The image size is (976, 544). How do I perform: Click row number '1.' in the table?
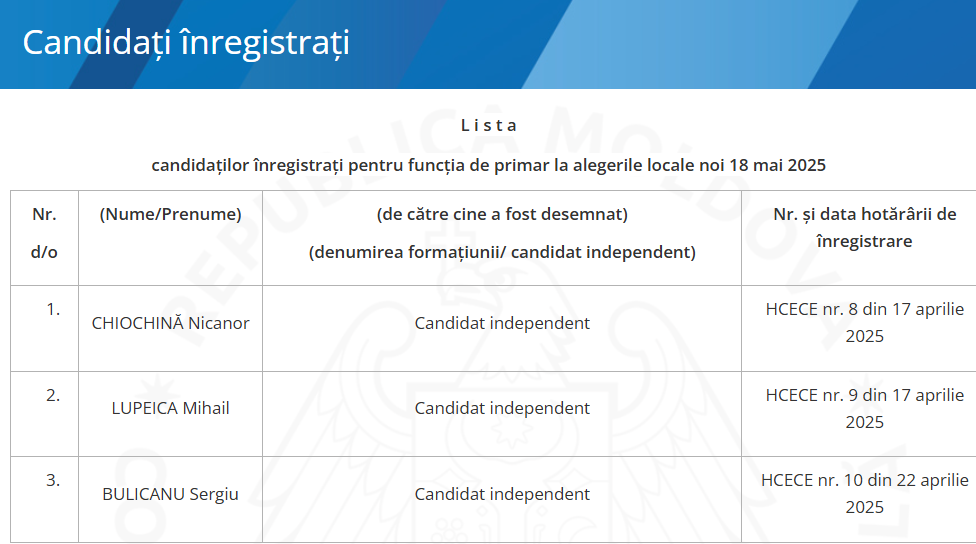tap(53, 309)
